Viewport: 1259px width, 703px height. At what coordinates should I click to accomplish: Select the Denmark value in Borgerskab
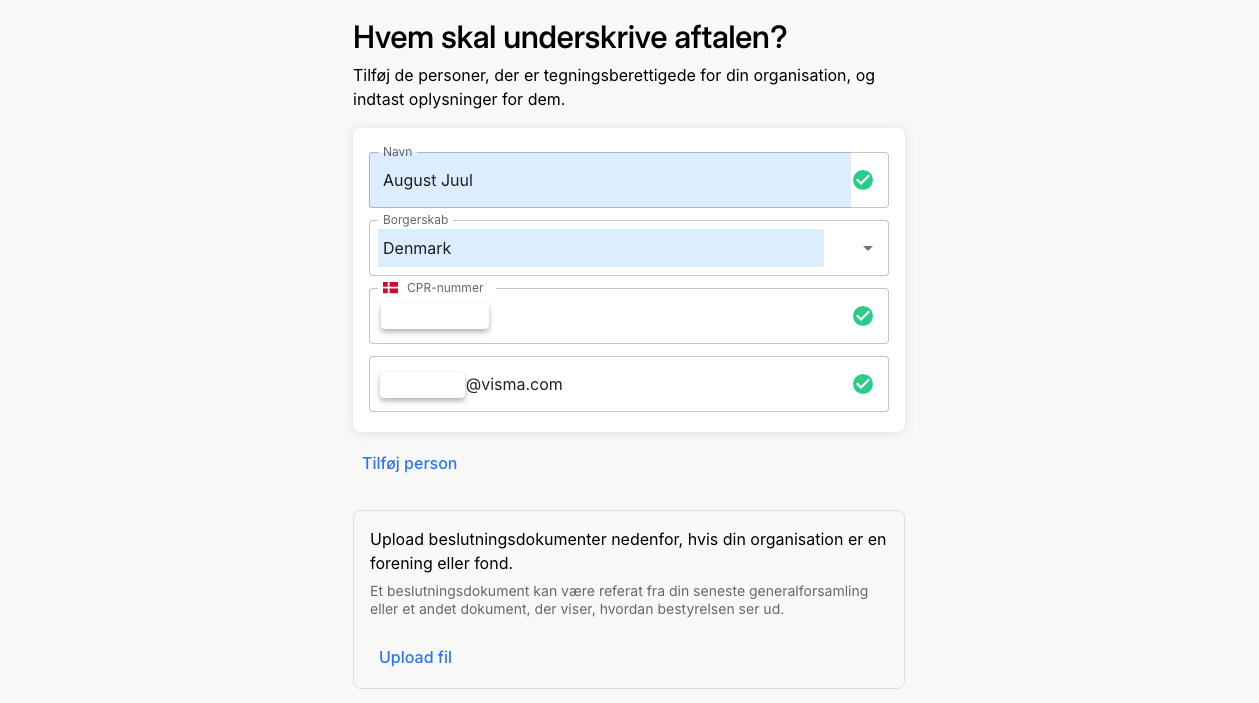pos(417,248)
